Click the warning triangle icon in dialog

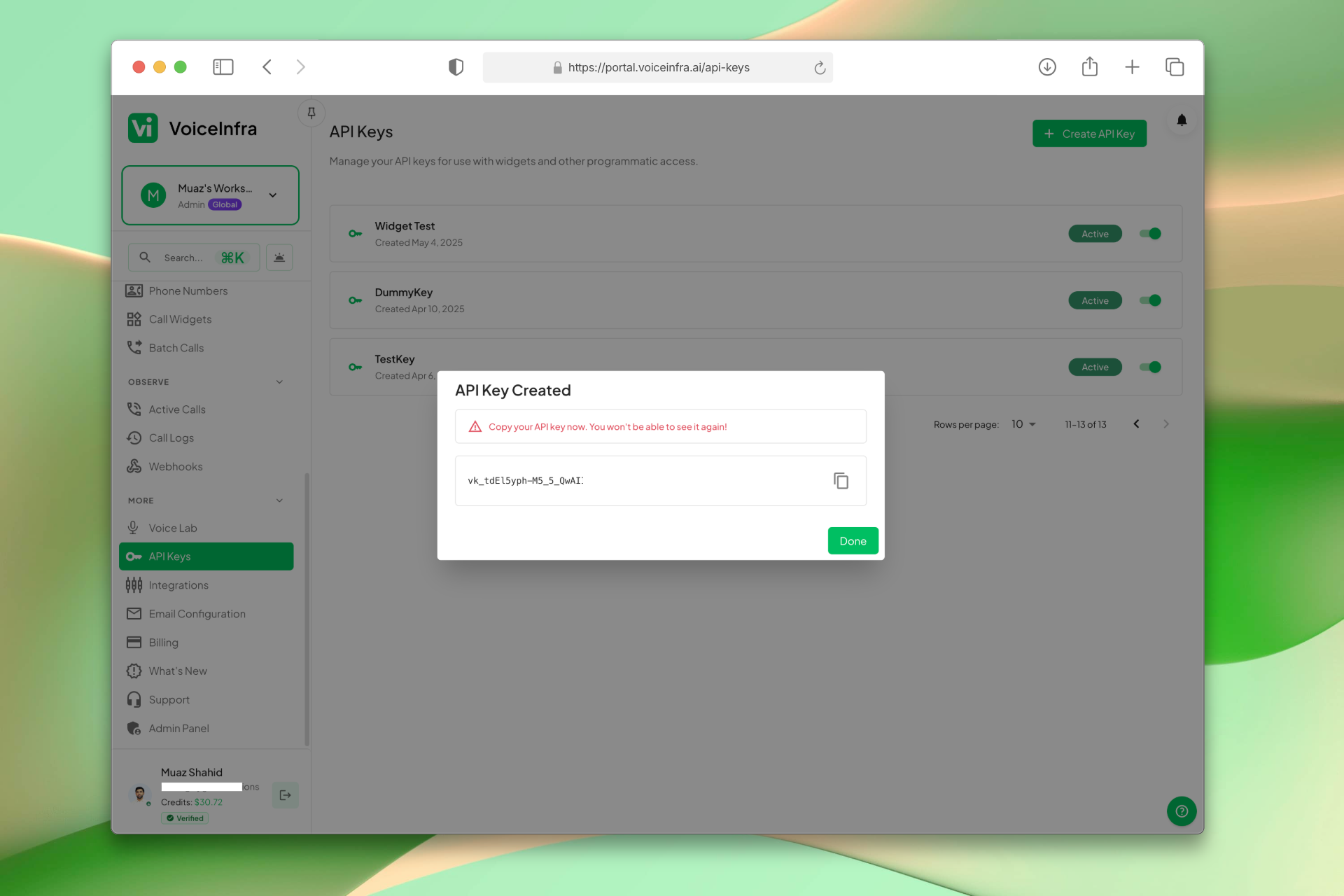tap(475, 426)
